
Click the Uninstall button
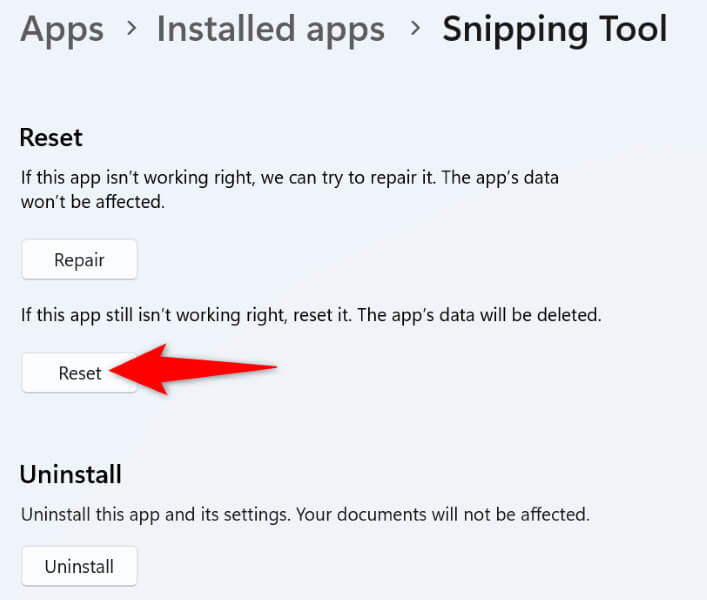point(79,567)
